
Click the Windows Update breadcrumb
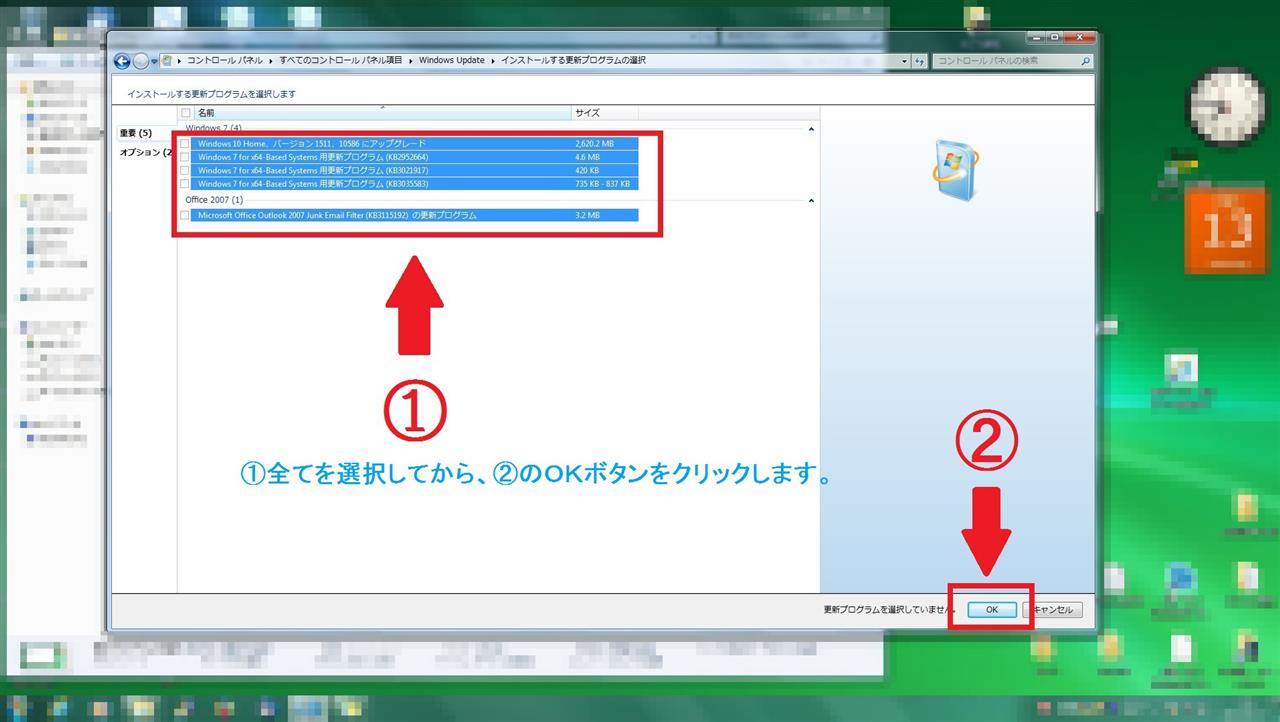[452, 61]
